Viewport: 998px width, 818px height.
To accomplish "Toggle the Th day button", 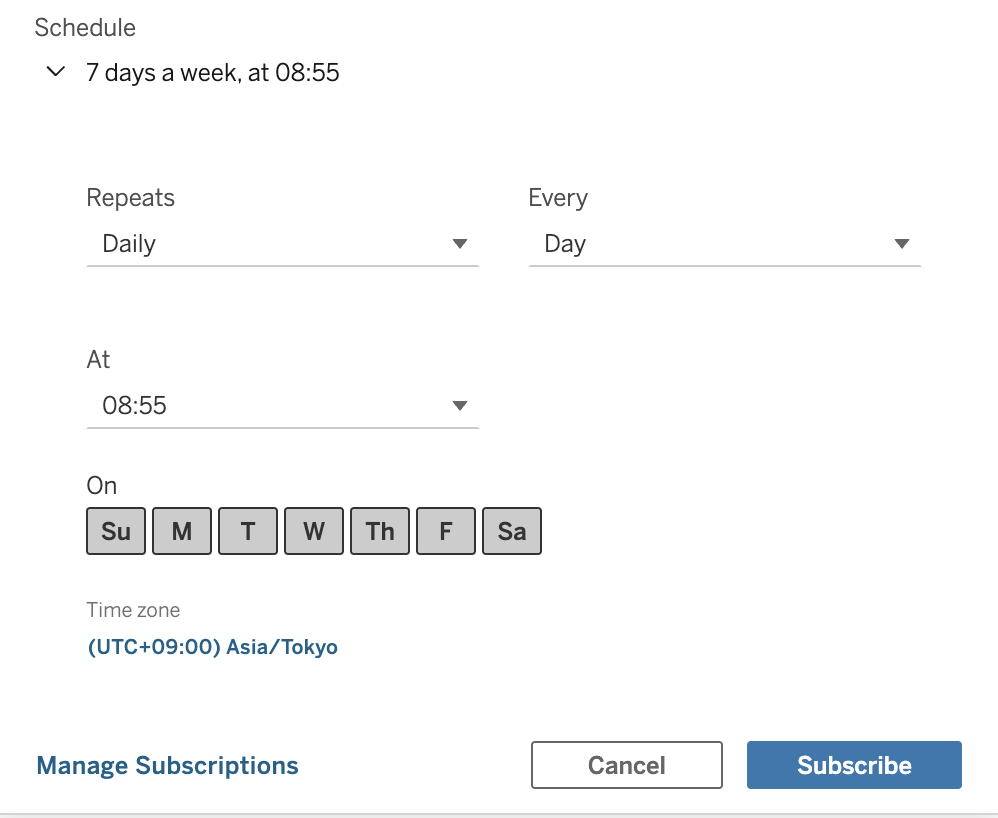I will [x=380, y=531].
